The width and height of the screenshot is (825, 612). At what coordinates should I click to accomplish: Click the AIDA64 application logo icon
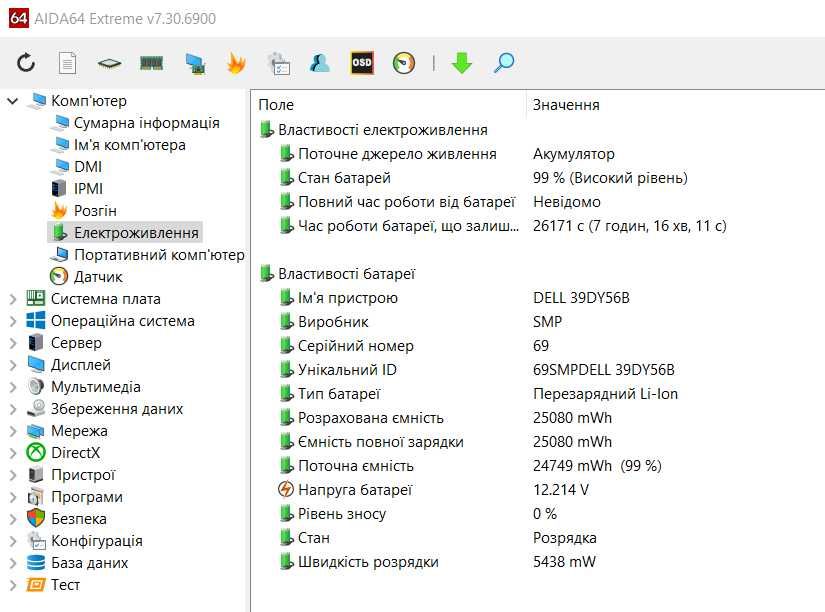click(18, 18)
